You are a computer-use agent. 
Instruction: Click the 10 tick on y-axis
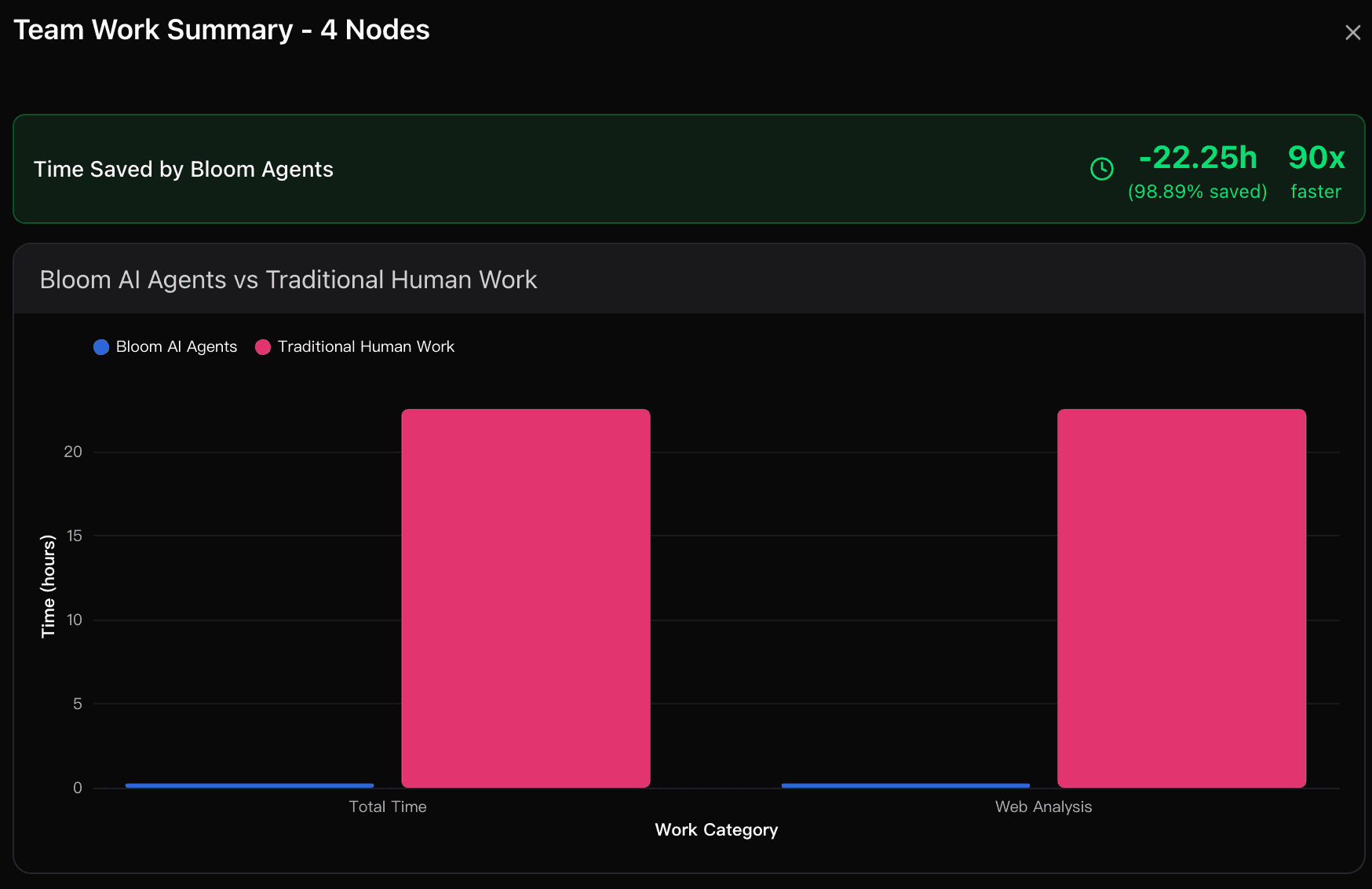point(75,620)
